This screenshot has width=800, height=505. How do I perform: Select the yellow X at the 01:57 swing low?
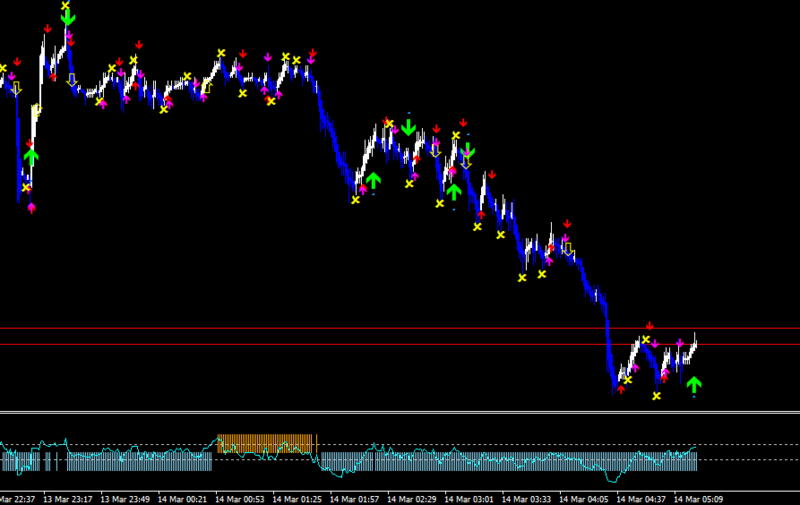(356, 200)
